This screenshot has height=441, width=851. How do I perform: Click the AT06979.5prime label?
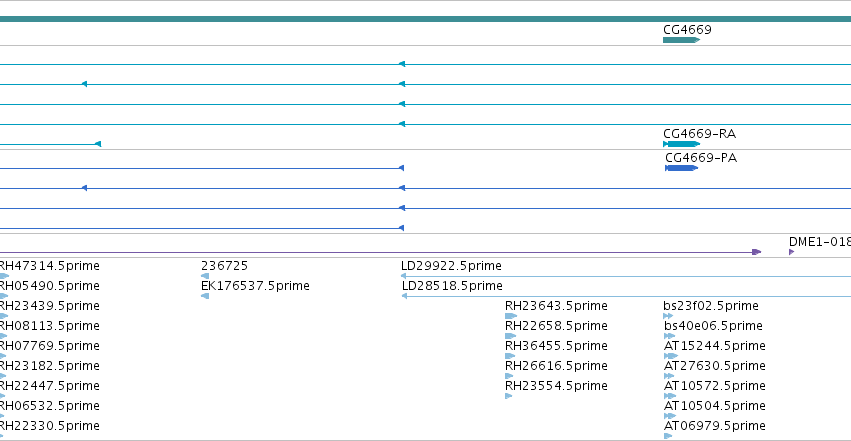tap(714, 426)
